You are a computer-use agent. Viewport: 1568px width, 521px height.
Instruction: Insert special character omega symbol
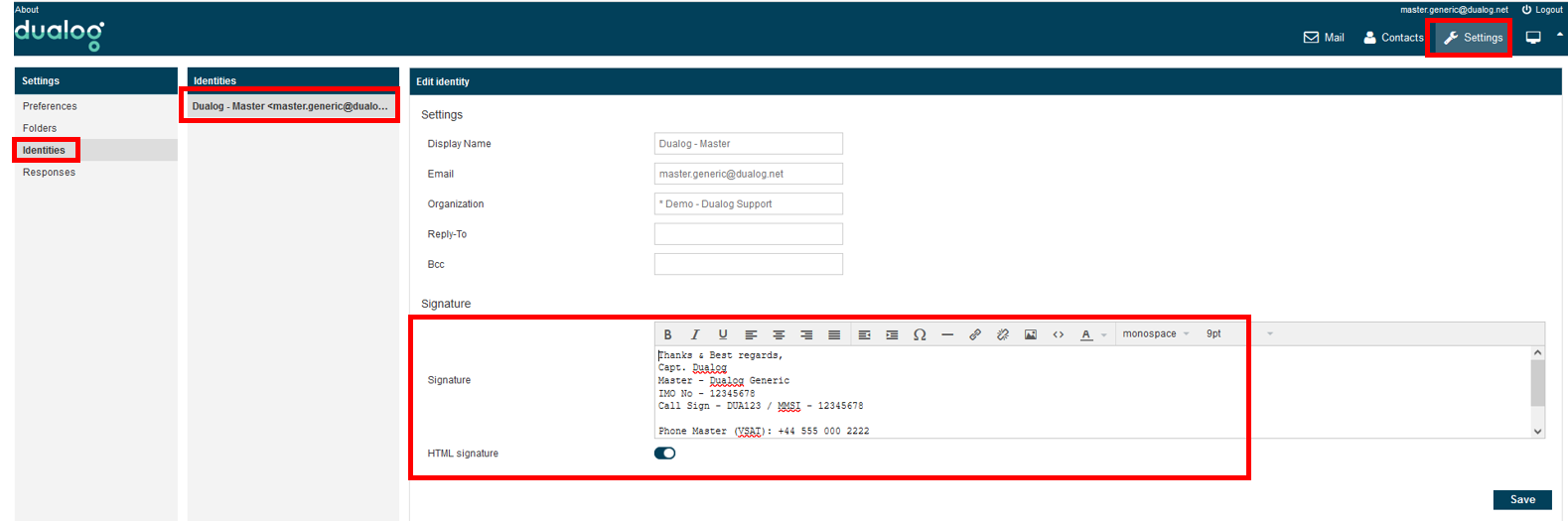[x=920, y=334]
